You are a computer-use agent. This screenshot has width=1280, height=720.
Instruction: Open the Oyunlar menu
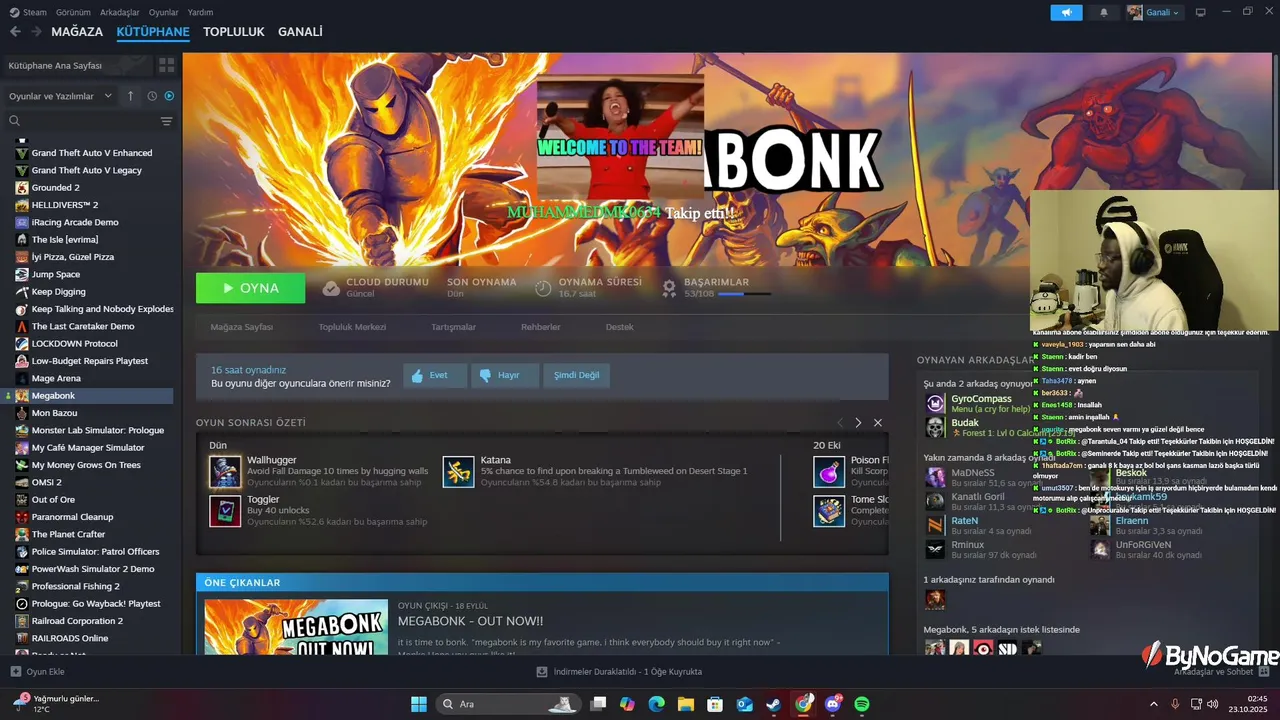pos(164,12)
